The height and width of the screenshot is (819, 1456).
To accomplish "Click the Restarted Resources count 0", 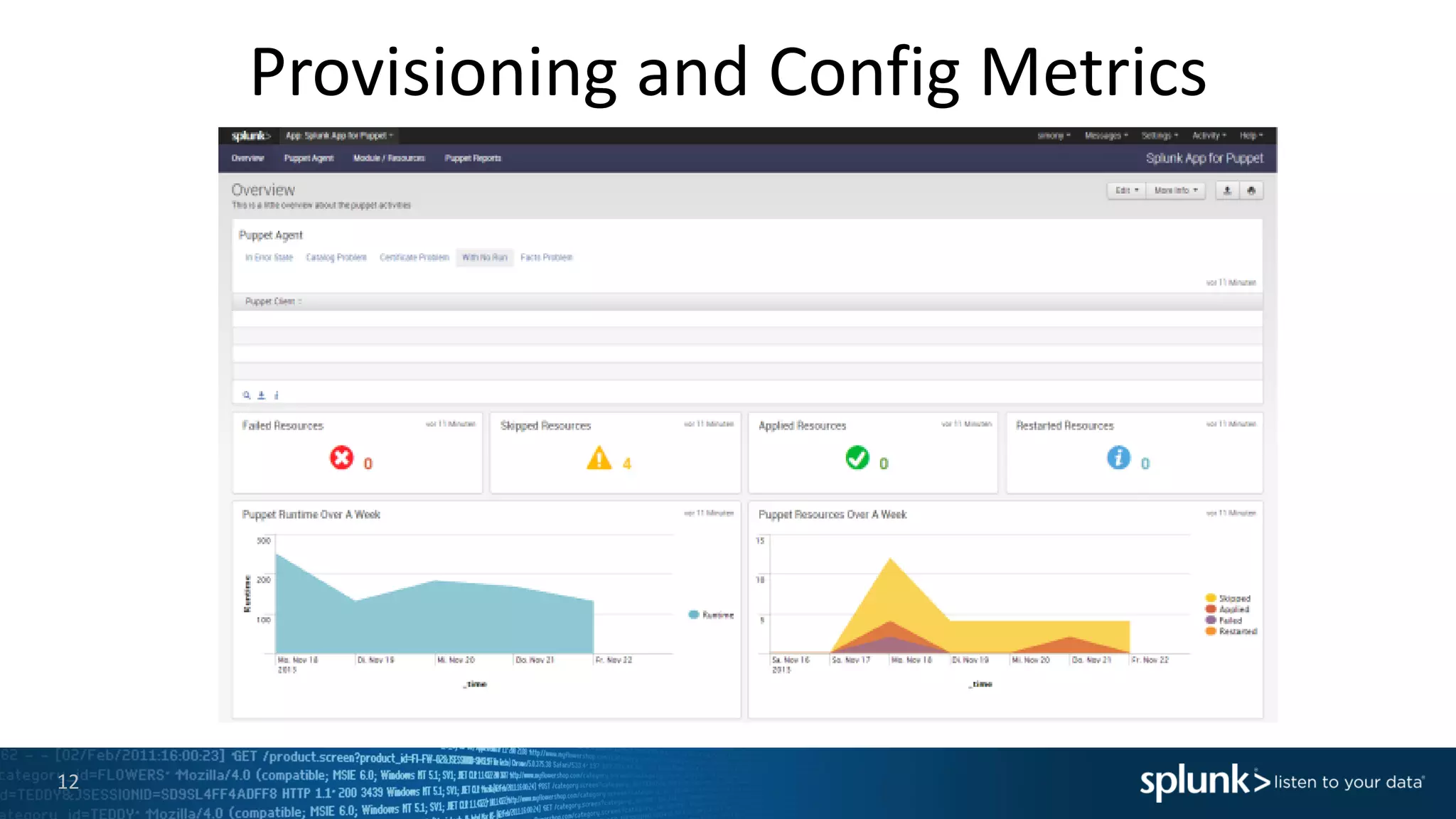I will point(1145,464).
